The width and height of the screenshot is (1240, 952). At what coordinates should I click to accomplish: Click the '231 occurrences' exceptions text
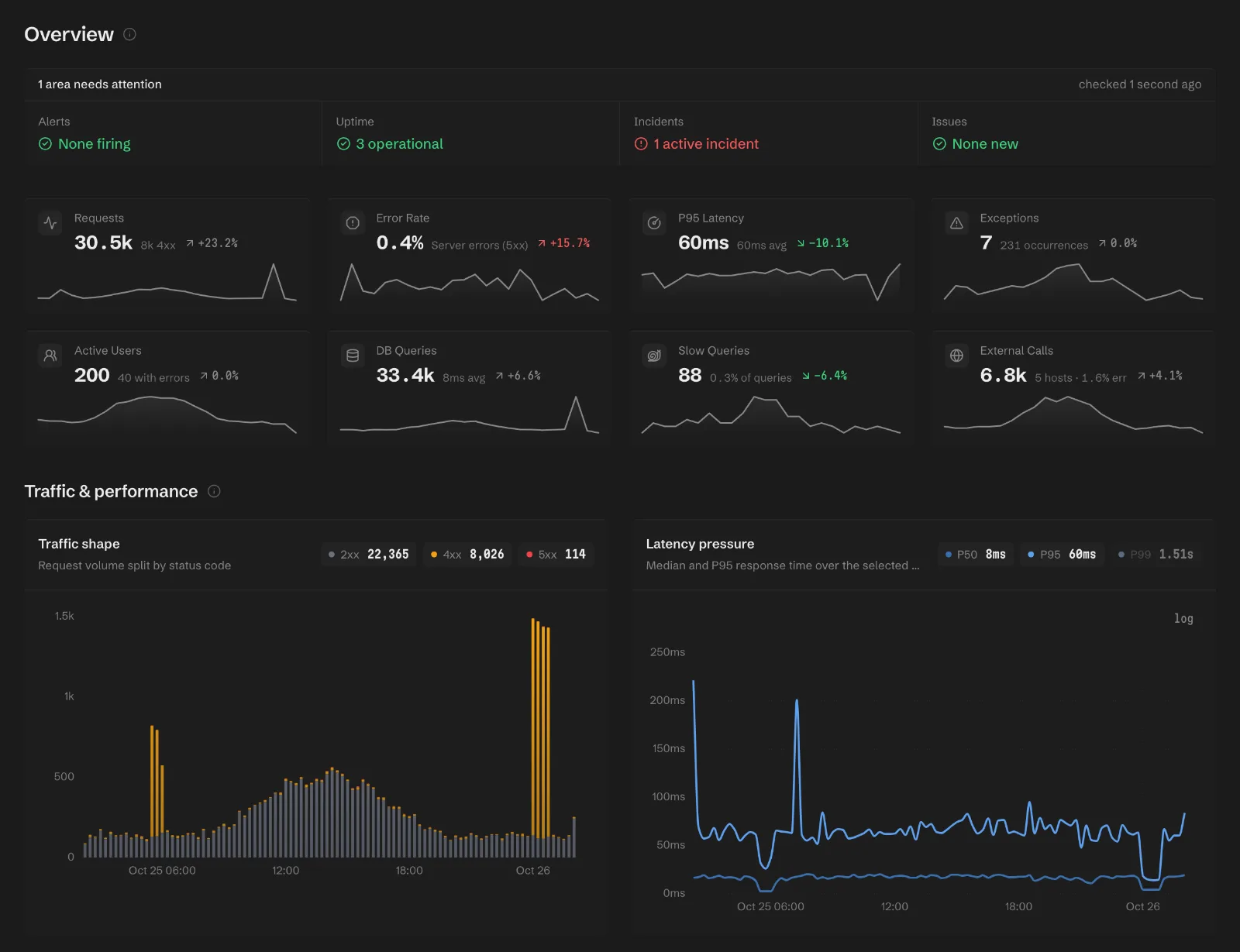[x=1044, y=245]
